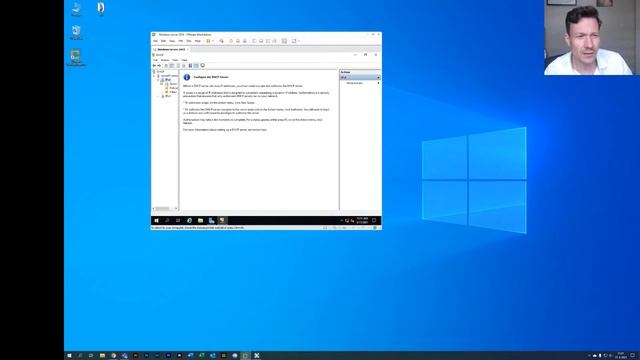Viewport: 640px width, 360px height.
Task: Go back in the DHCP console toolbar
Action: click(x=154, y=65)
